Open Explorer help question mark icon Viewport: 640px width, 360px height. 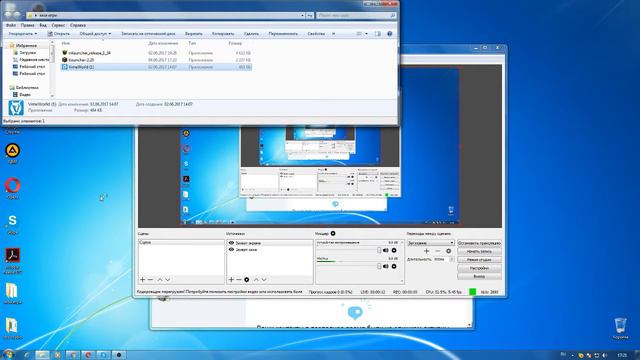point(389,34)
